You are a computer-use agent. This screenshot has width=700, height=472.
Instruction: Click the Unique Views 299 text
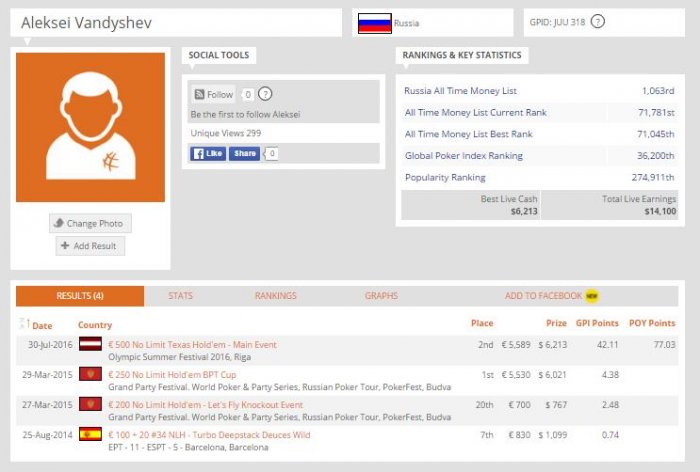click(x=226, y=133)
